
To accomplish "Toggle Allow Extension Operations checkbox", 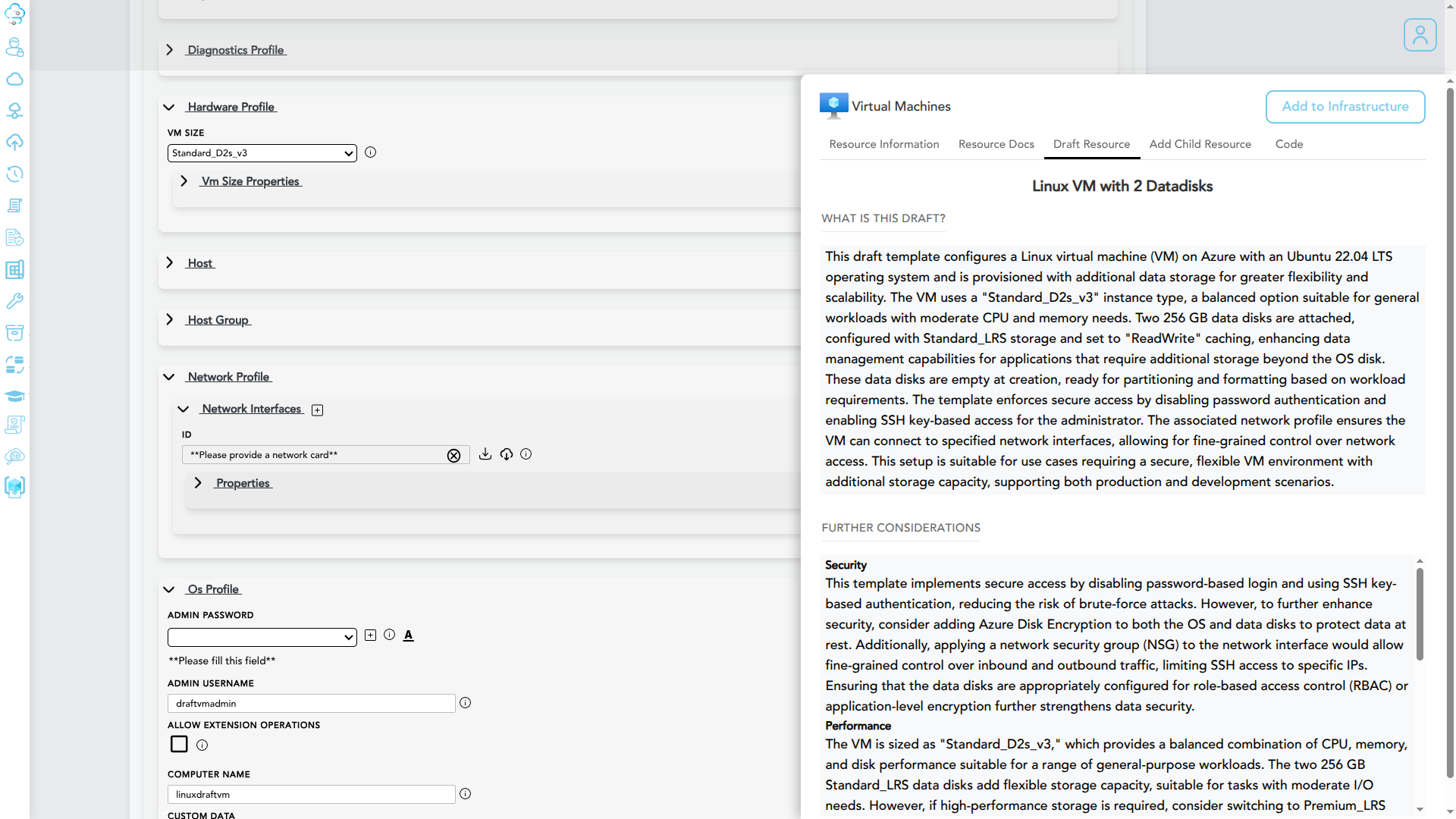I will pos(179,744).
